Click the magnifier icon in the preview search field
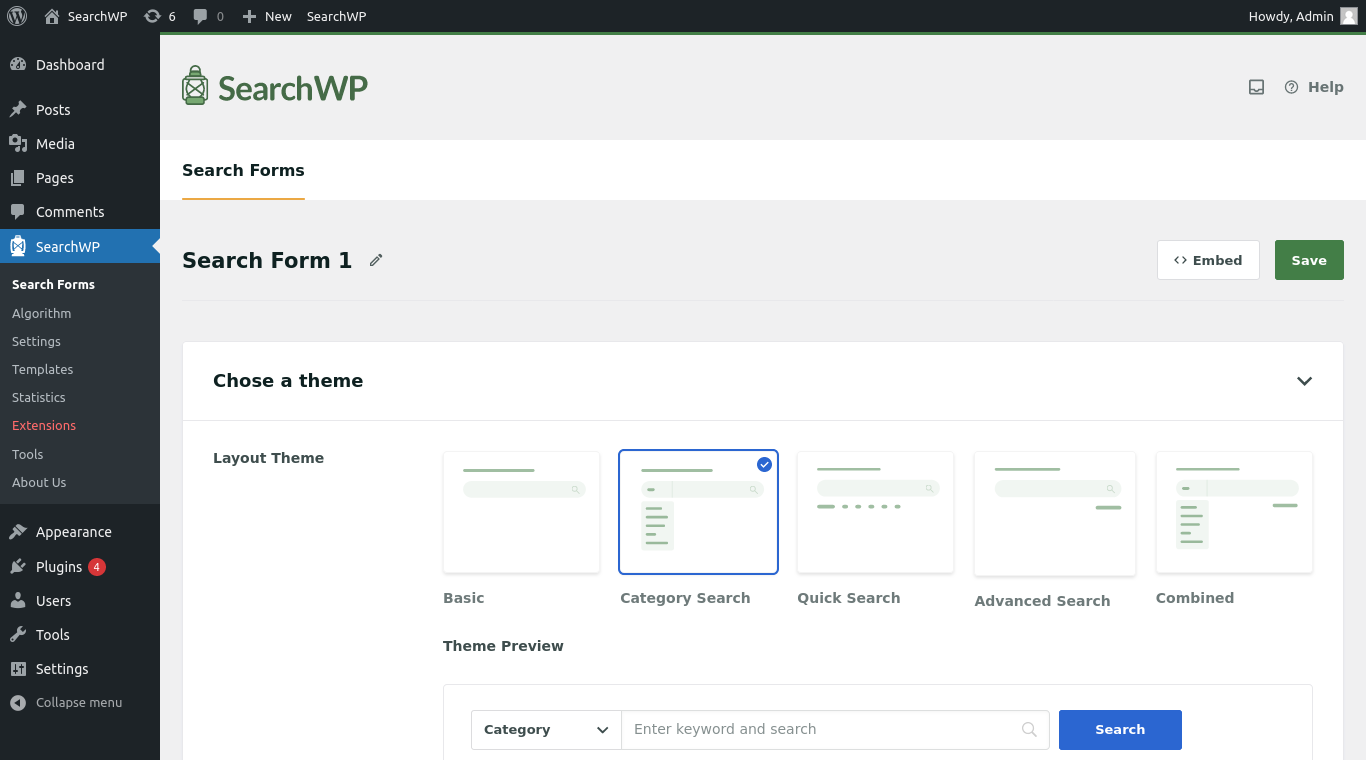Screen dimensions: 1366x760 click(x=1029, y=730)
